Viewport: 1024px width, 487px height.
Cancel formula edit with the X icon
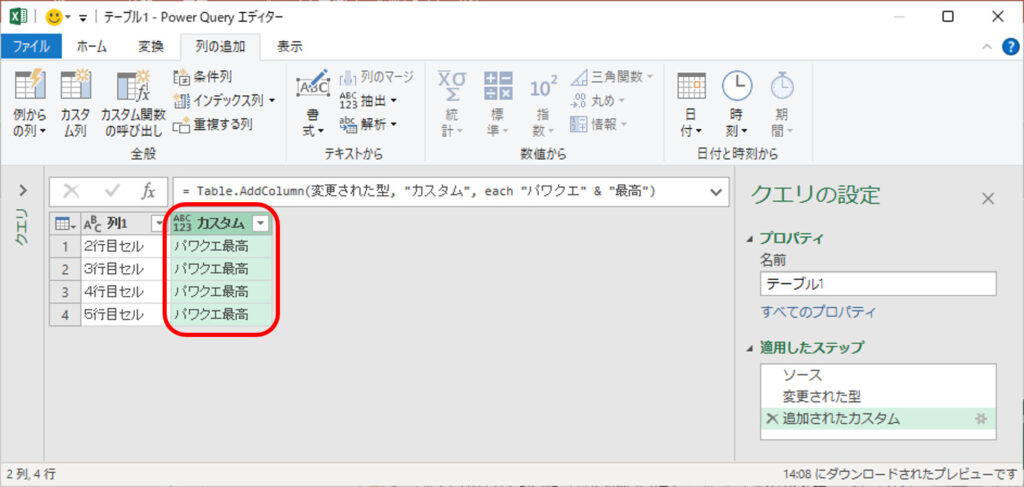[x=71, y=191]
